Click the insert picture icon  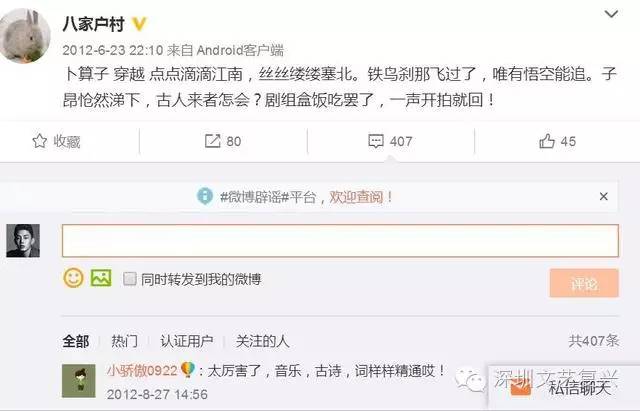pos(101,278)
